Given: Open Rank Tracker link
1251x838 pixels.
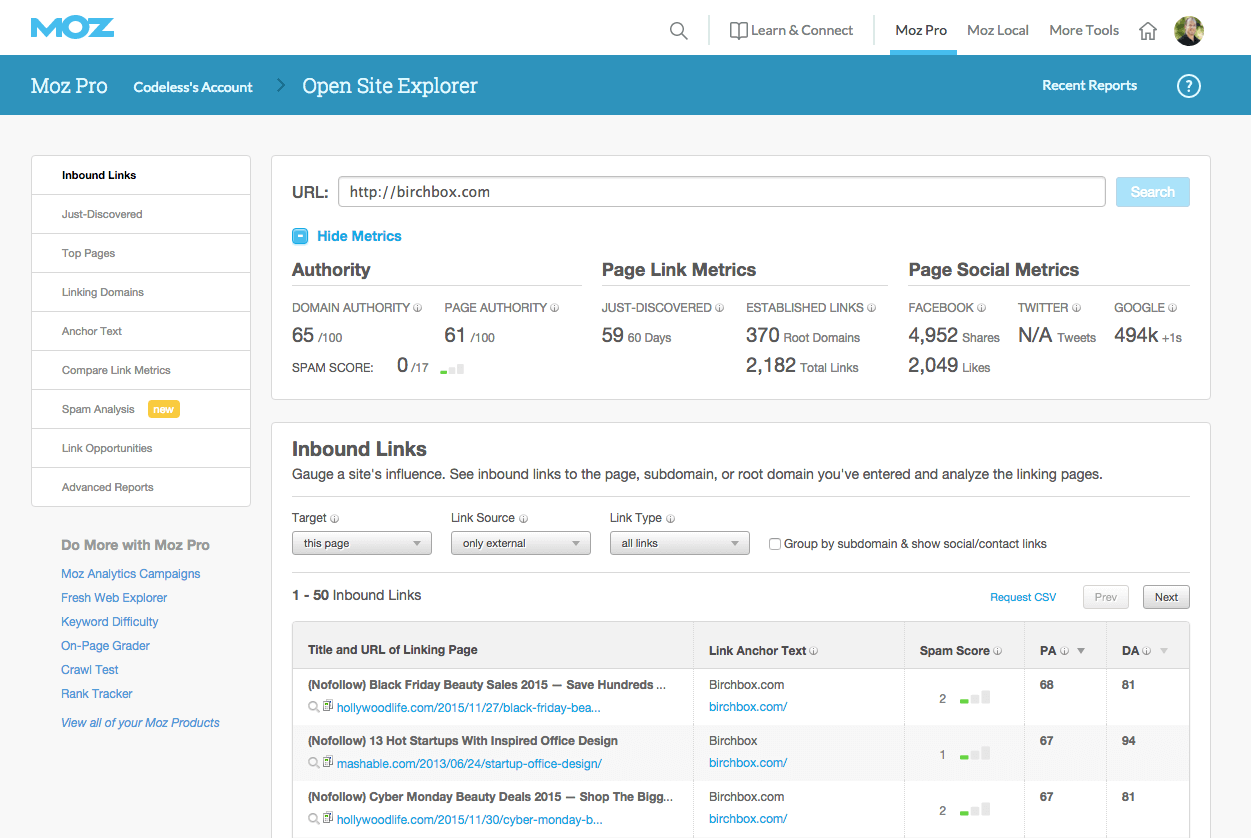Looking at the screenshot, I should [97, 694].
